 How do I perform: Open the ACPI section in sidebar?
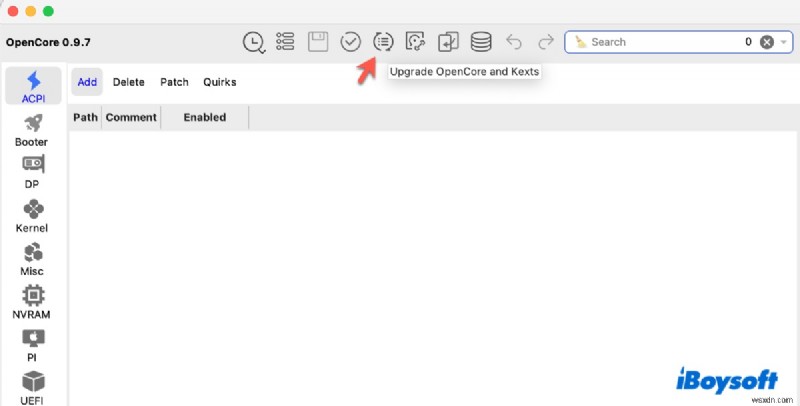(33, 86)
